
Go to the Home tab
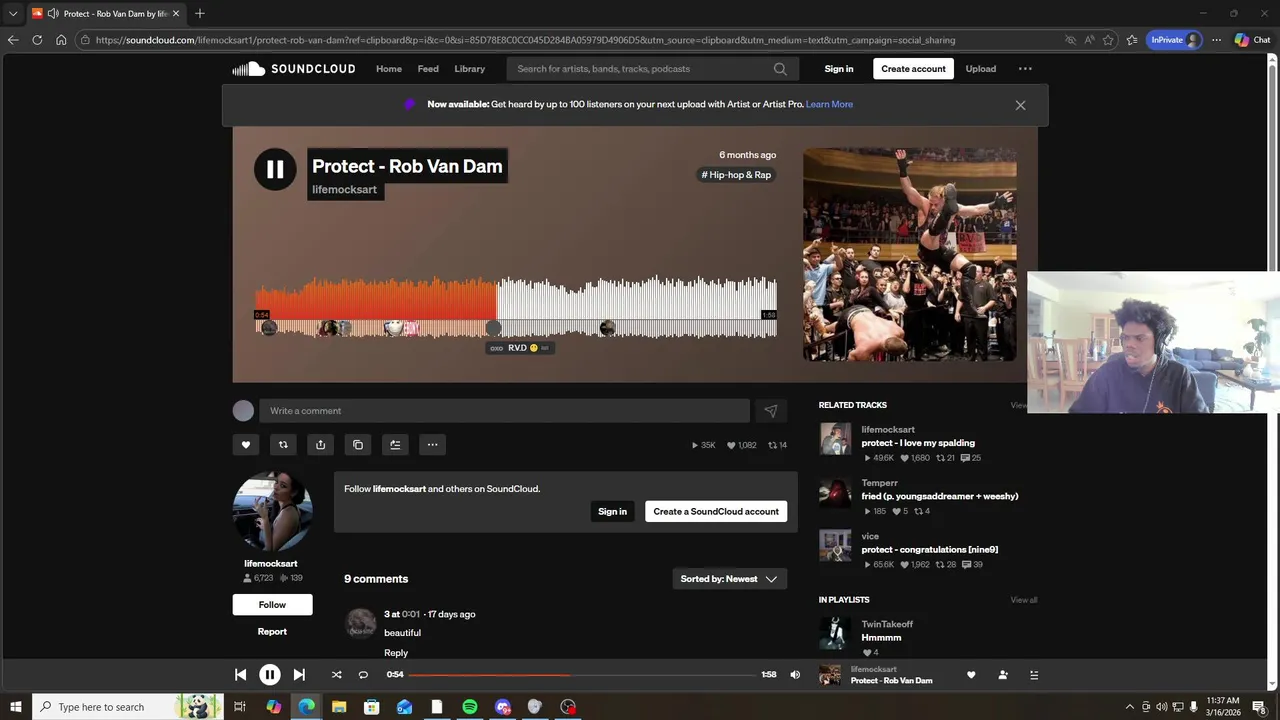(x=389, y=69)
